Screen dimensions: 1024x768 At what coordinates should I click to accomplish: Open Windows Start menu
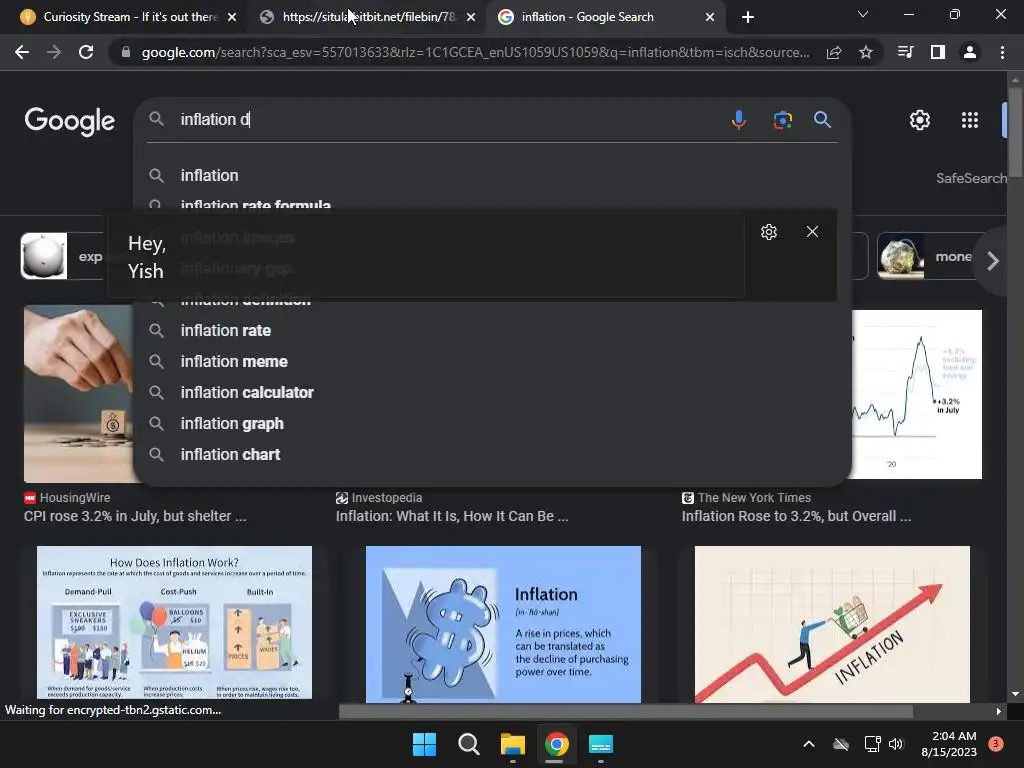point(424,744)
